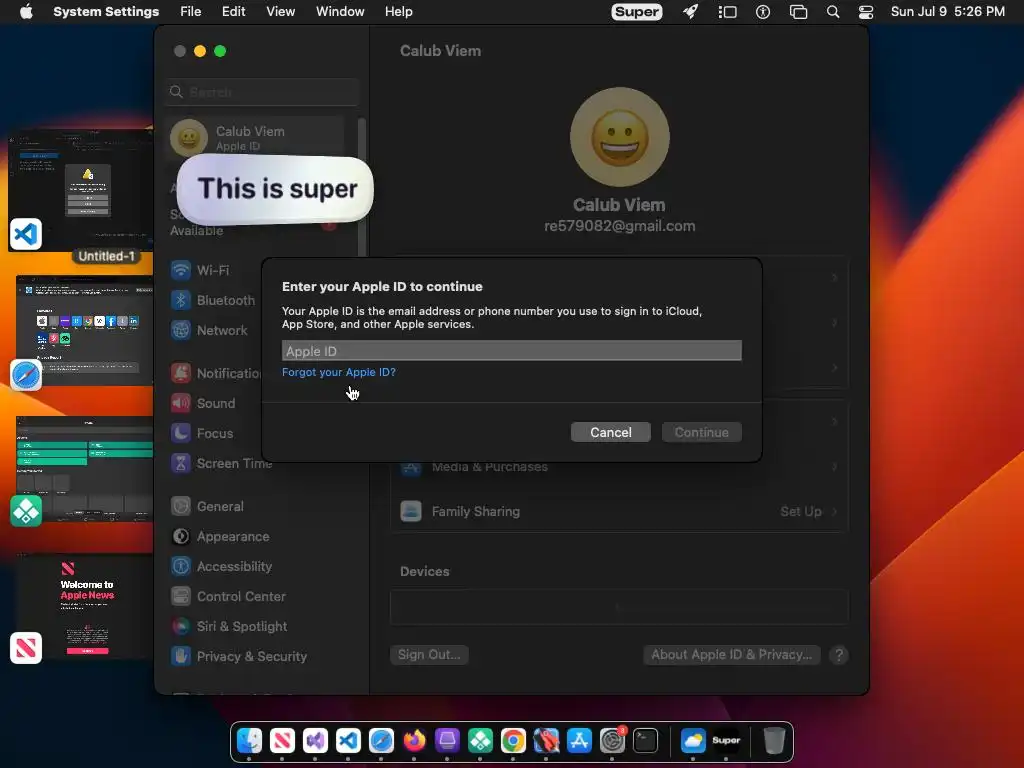Select Privacy & Security hand icon
Viewport: 1024px width, 768px height.
pos(180,656)
